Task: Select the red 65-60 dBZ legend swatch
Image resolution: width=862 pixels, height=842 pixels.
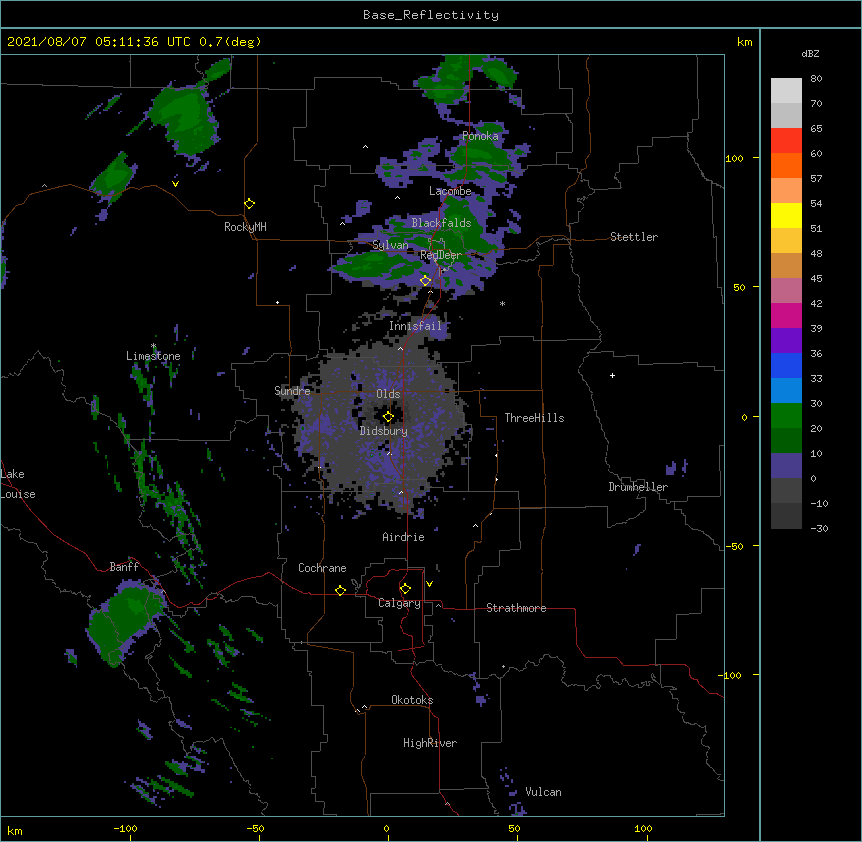Action: click(x=786, y=140)
